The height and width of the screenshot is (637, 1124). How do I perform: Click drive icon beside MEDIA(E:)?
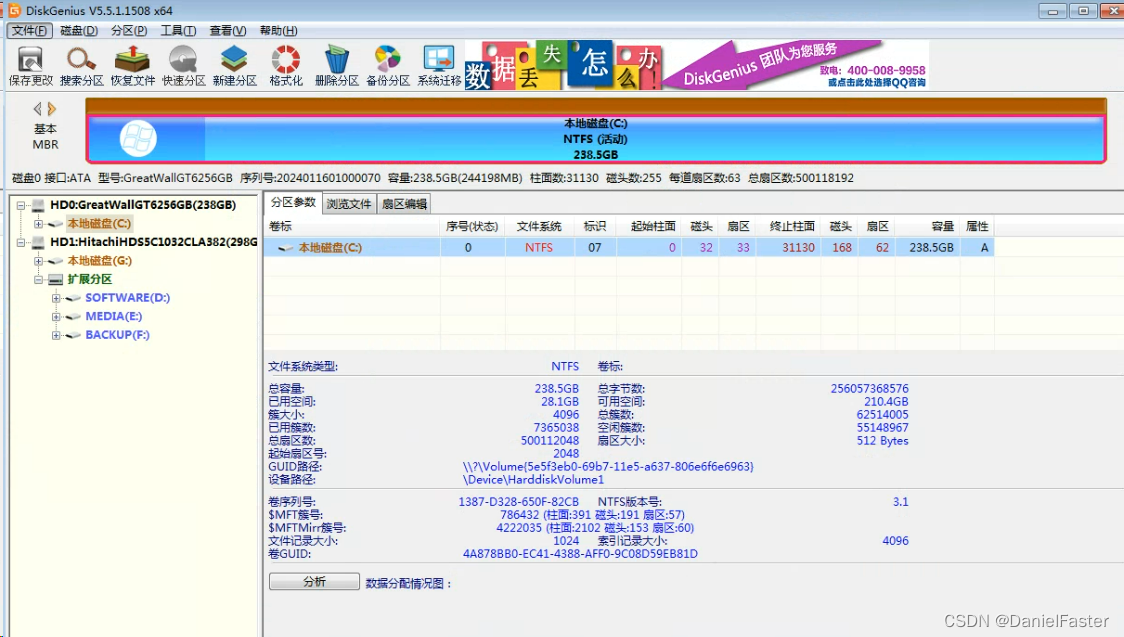coord(73,317)
